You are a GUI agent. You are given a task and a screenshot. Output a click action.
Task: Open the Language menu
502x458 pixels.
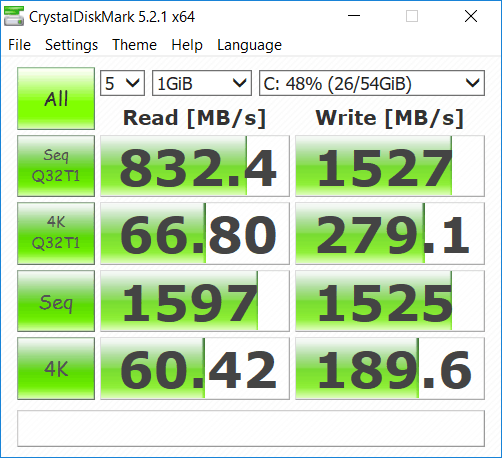tap(249, 45)
